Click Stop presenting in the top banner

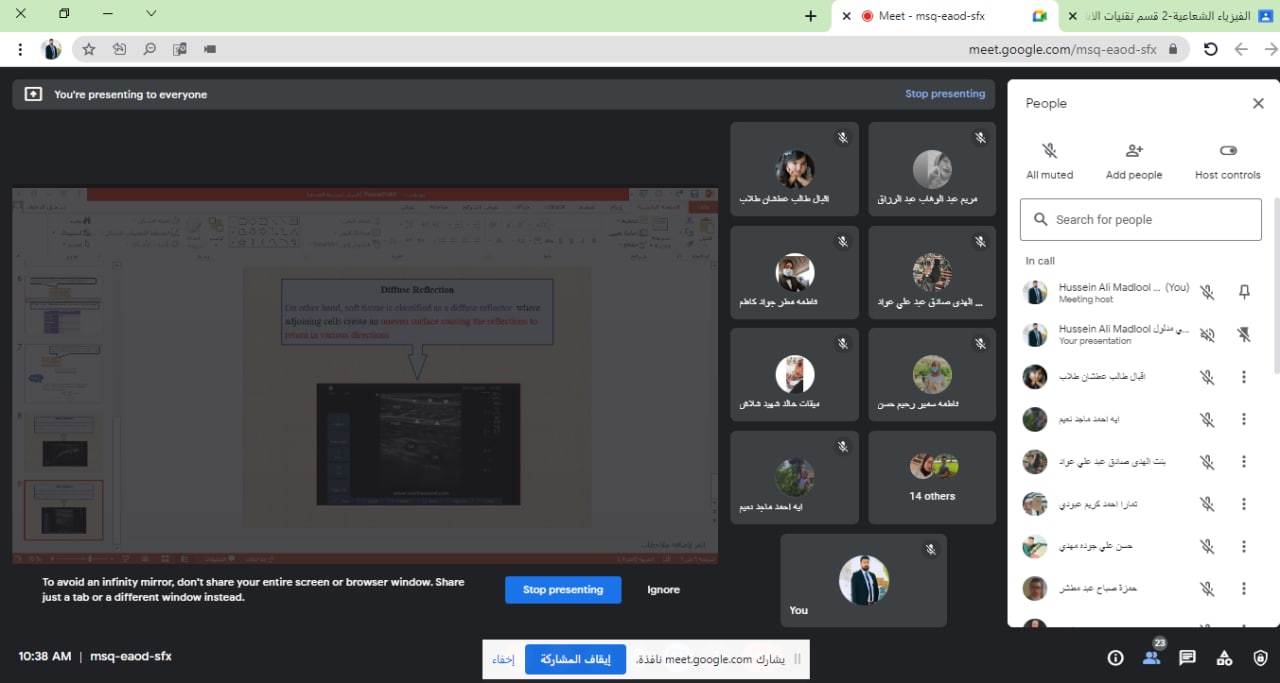pyautogui.click(x=944, y=93)
